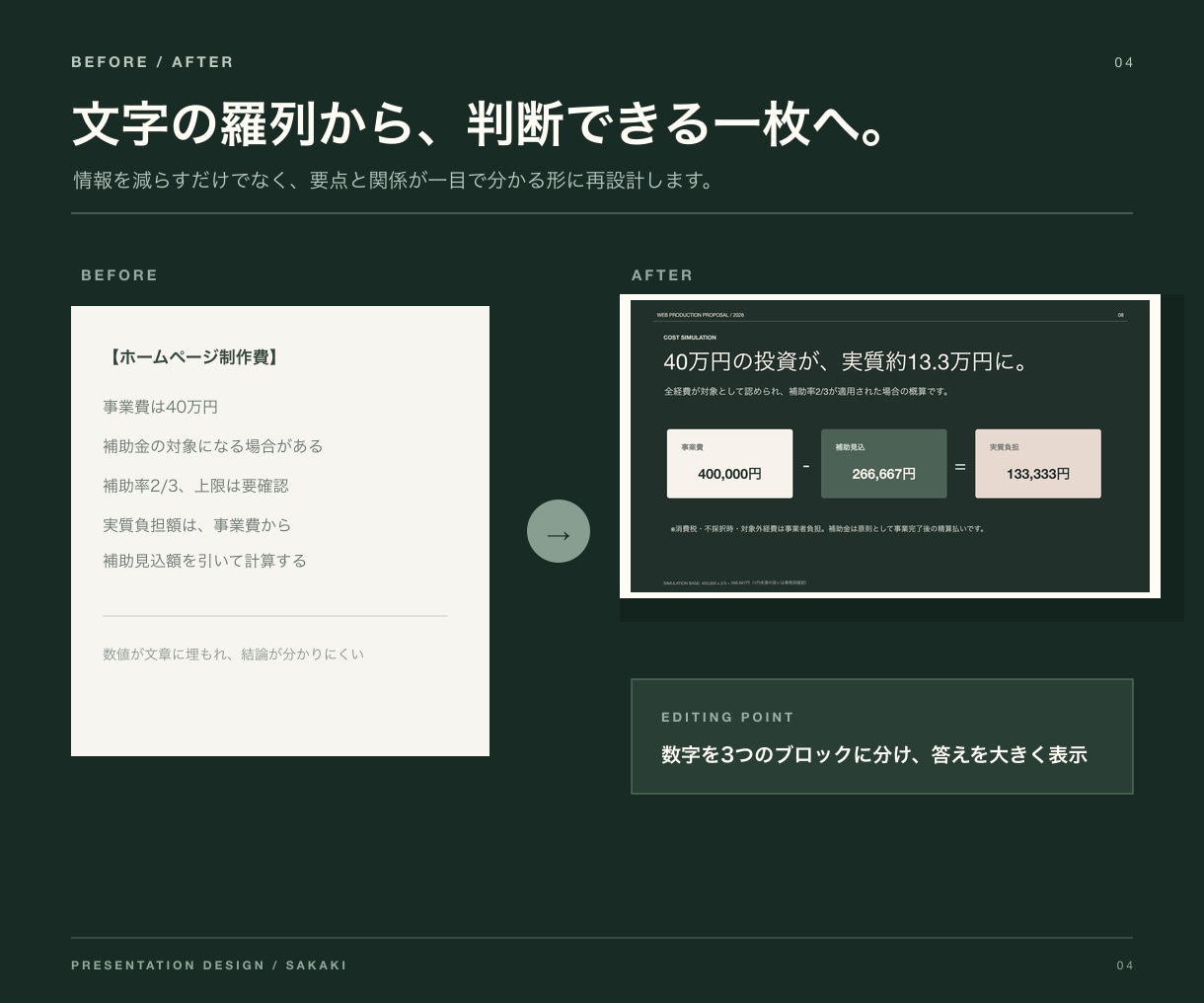1204x1003 pixels.
Task: Select the 実質負担 133,333円 block
Action: coord(1037,463)
